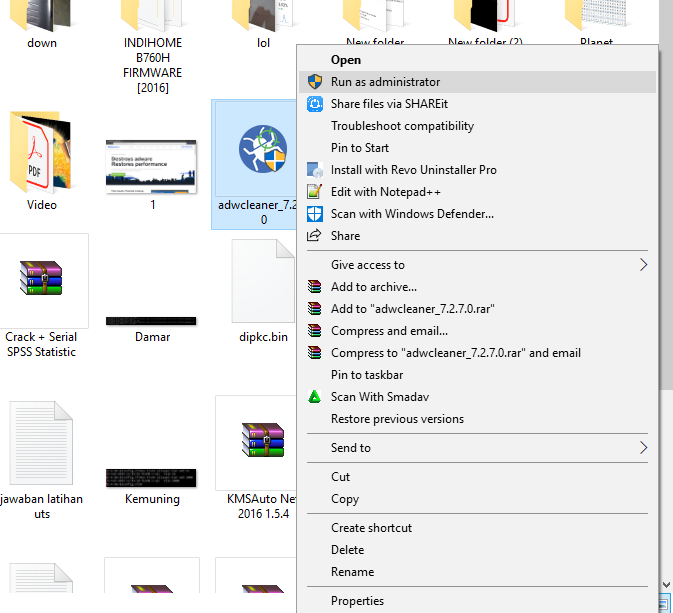Click the Run as administrator shield icon
The image size is (673, 613).
coord(315,82)
